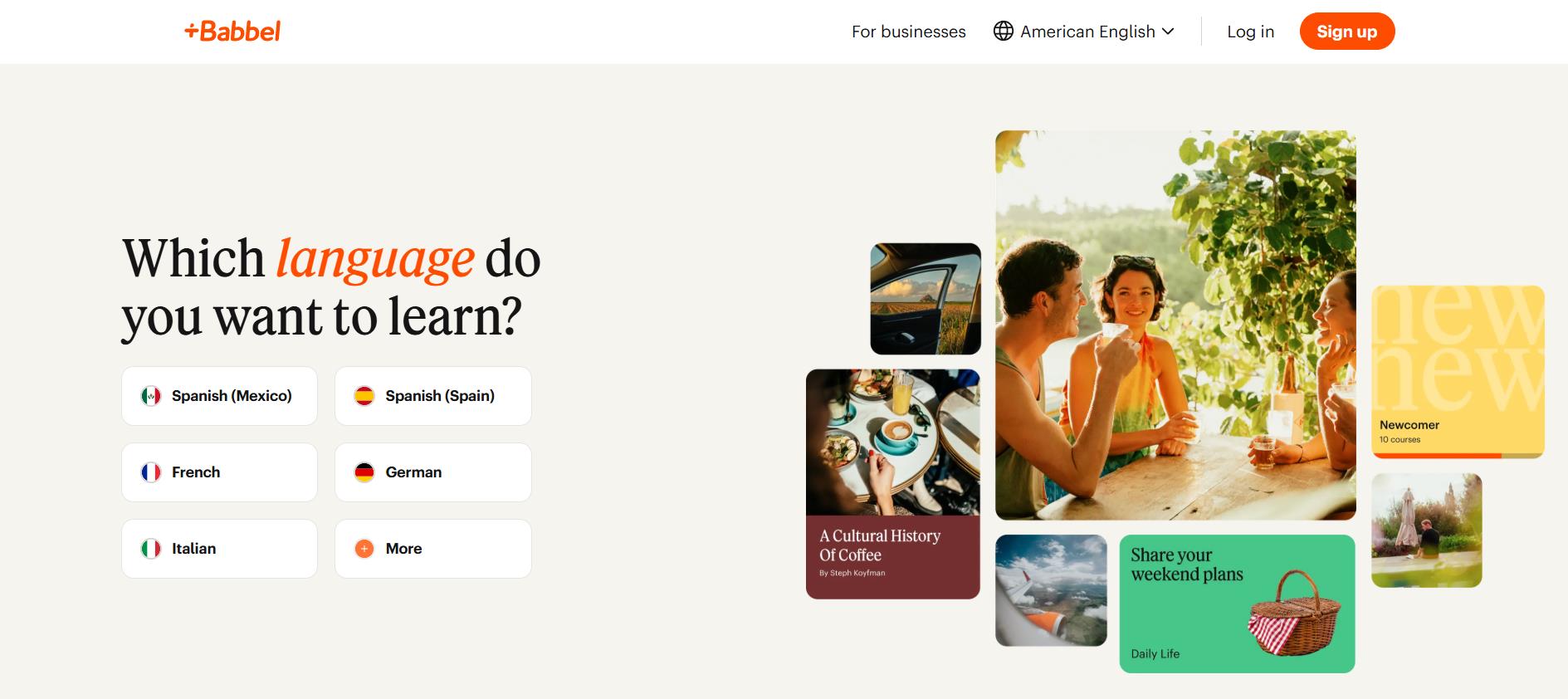Image resolution: width=1568 pixels, height=699 pixels.
Task: Open the Log in page
Action: pos(1250,32)
